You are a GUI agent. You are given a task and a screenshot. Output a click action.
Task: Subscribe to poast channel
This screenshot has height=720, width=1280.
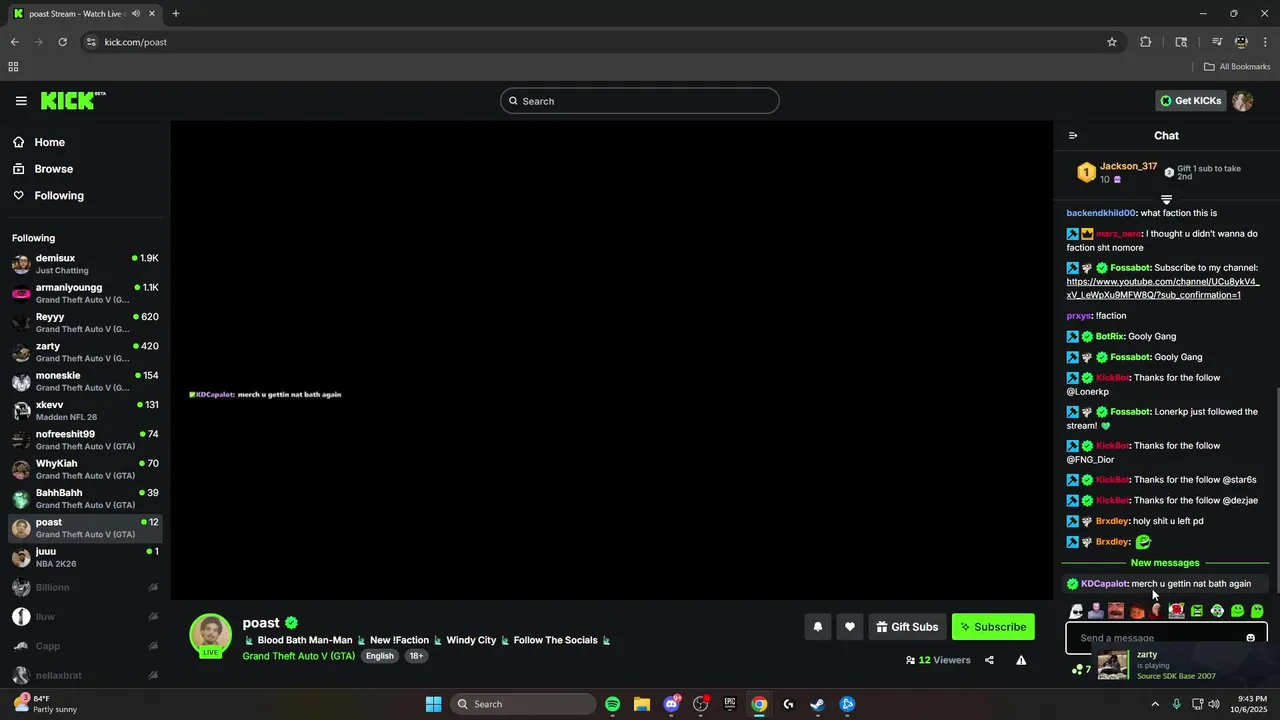click(x=993, y=627)
